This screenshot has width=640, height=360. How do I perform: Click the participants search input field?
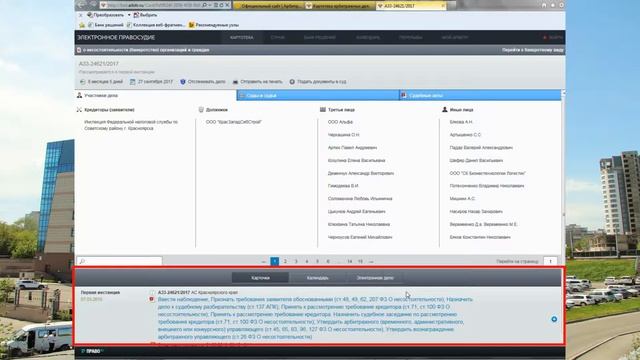point(120,261)
